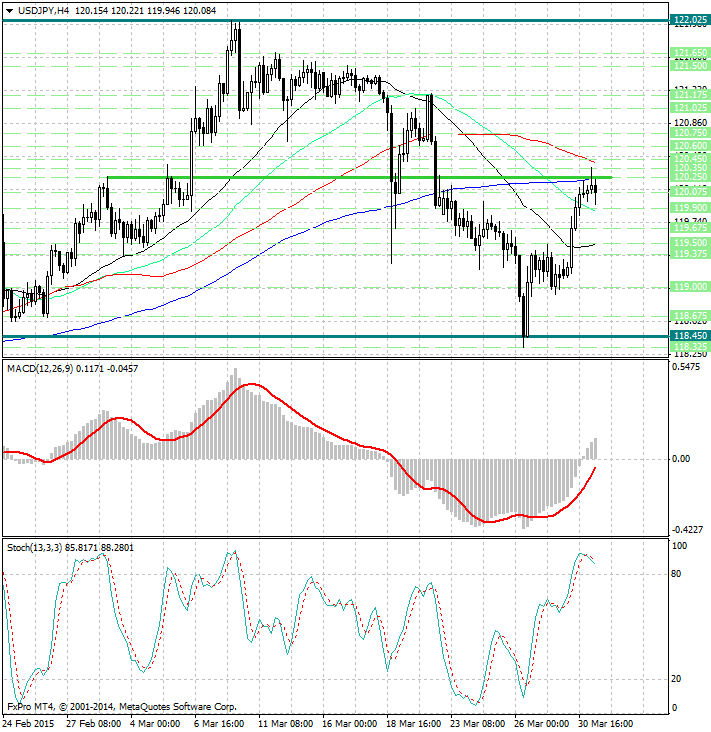Viewport: 711px width, 732px height.
Task: Click the 121.500 price level label
Action: pos(690,66)
